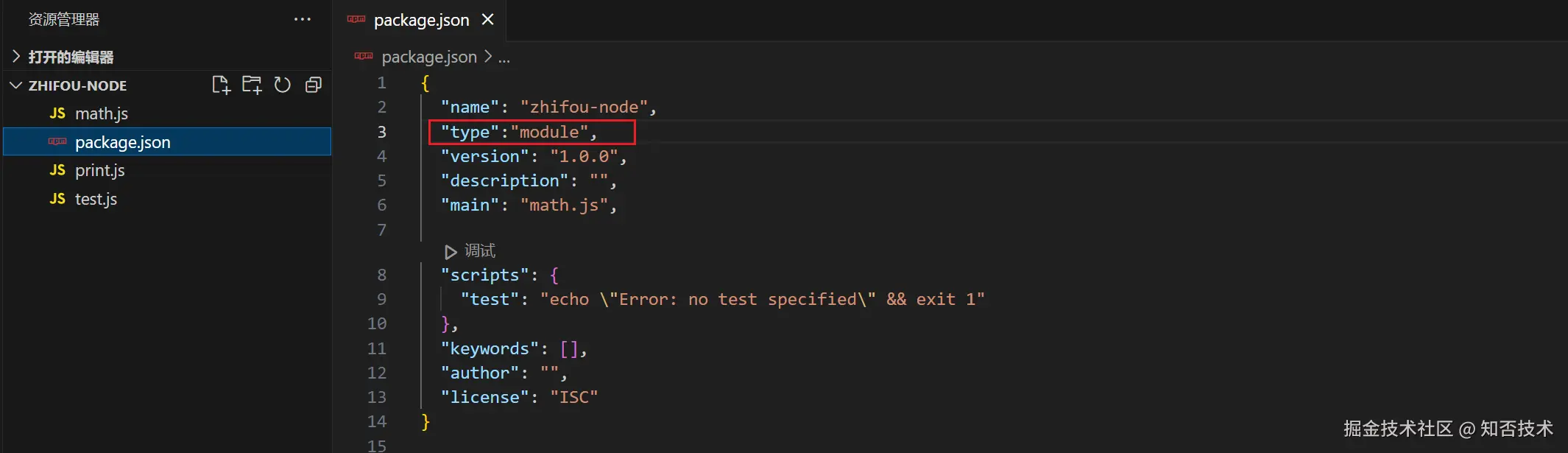The width and height of the screenshot is (1568, 453).
Task: Click line number 8 in the gutter
Action: coord(381,275)
